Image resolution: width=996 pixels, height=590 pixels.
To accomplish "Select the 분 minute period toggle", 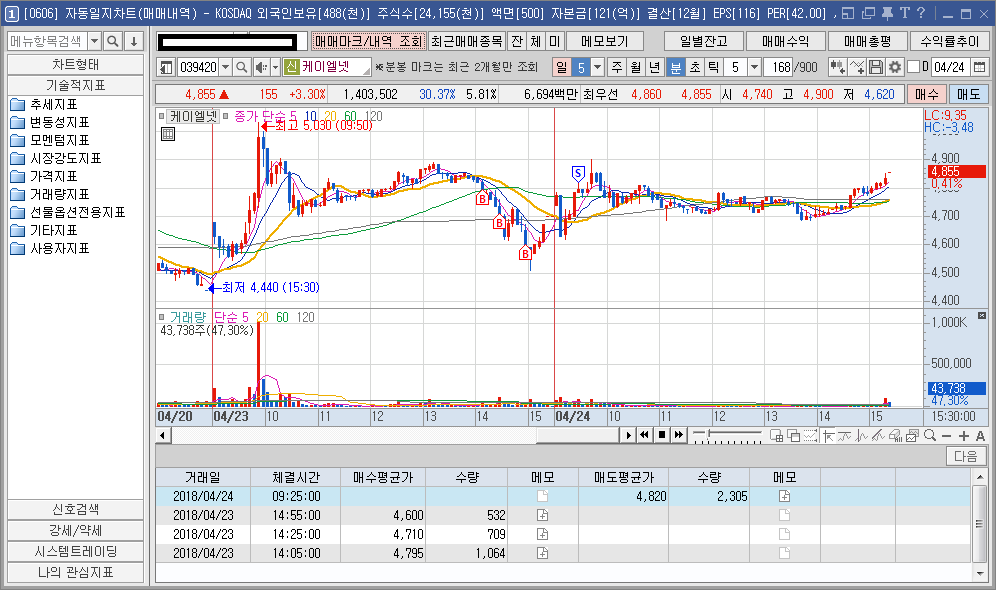I will coord(676,67).
